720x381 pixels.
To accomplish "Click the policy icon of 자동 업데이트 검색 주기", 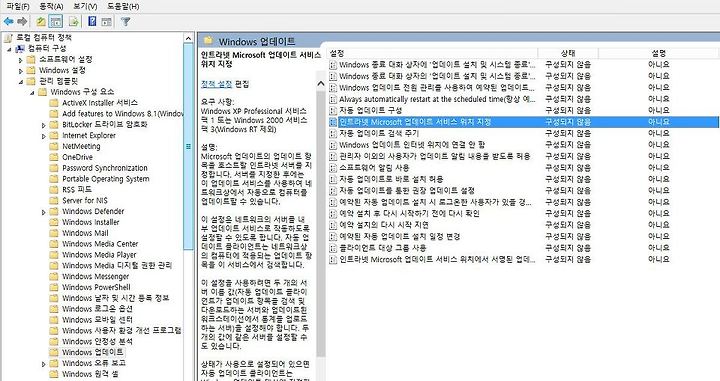I will tap(333, 134).
